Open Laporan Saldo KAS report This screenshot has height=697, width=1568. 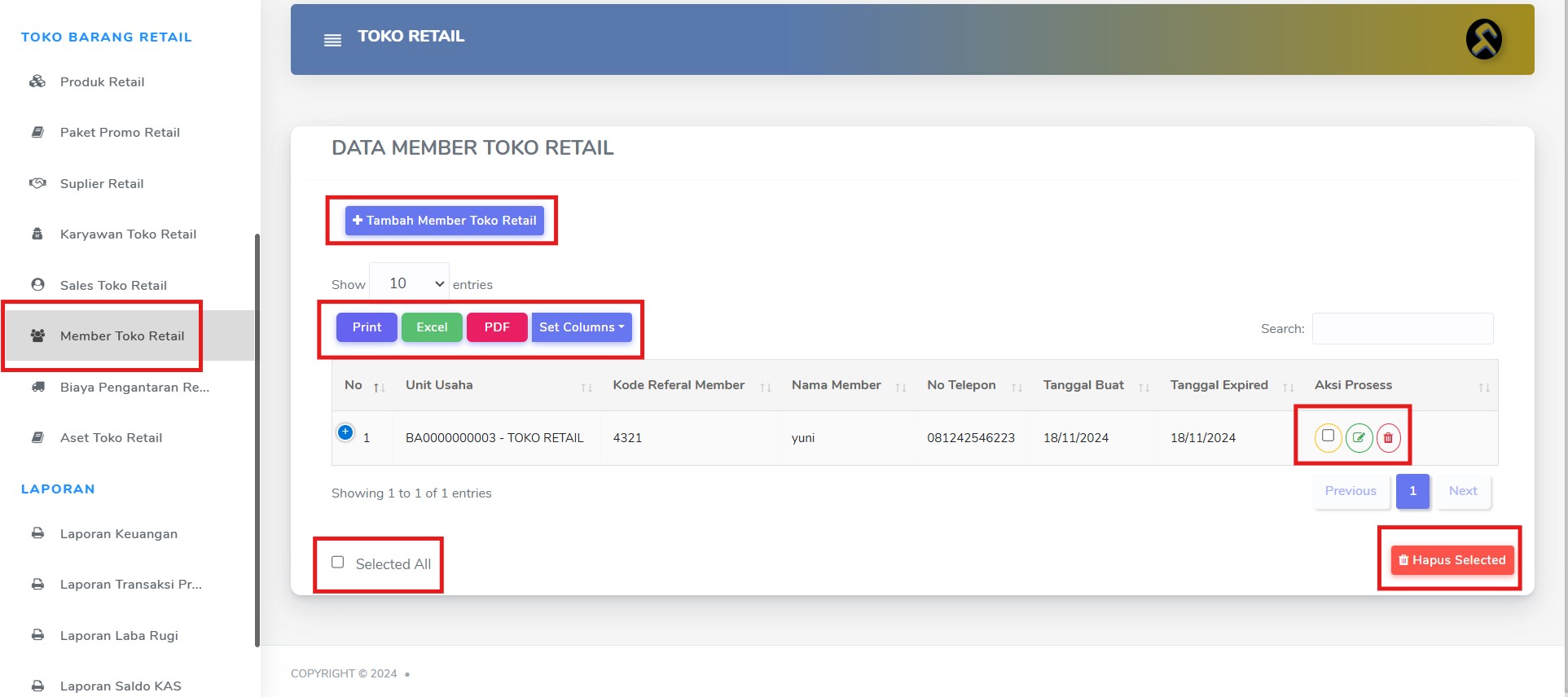(x=121, y=686)
